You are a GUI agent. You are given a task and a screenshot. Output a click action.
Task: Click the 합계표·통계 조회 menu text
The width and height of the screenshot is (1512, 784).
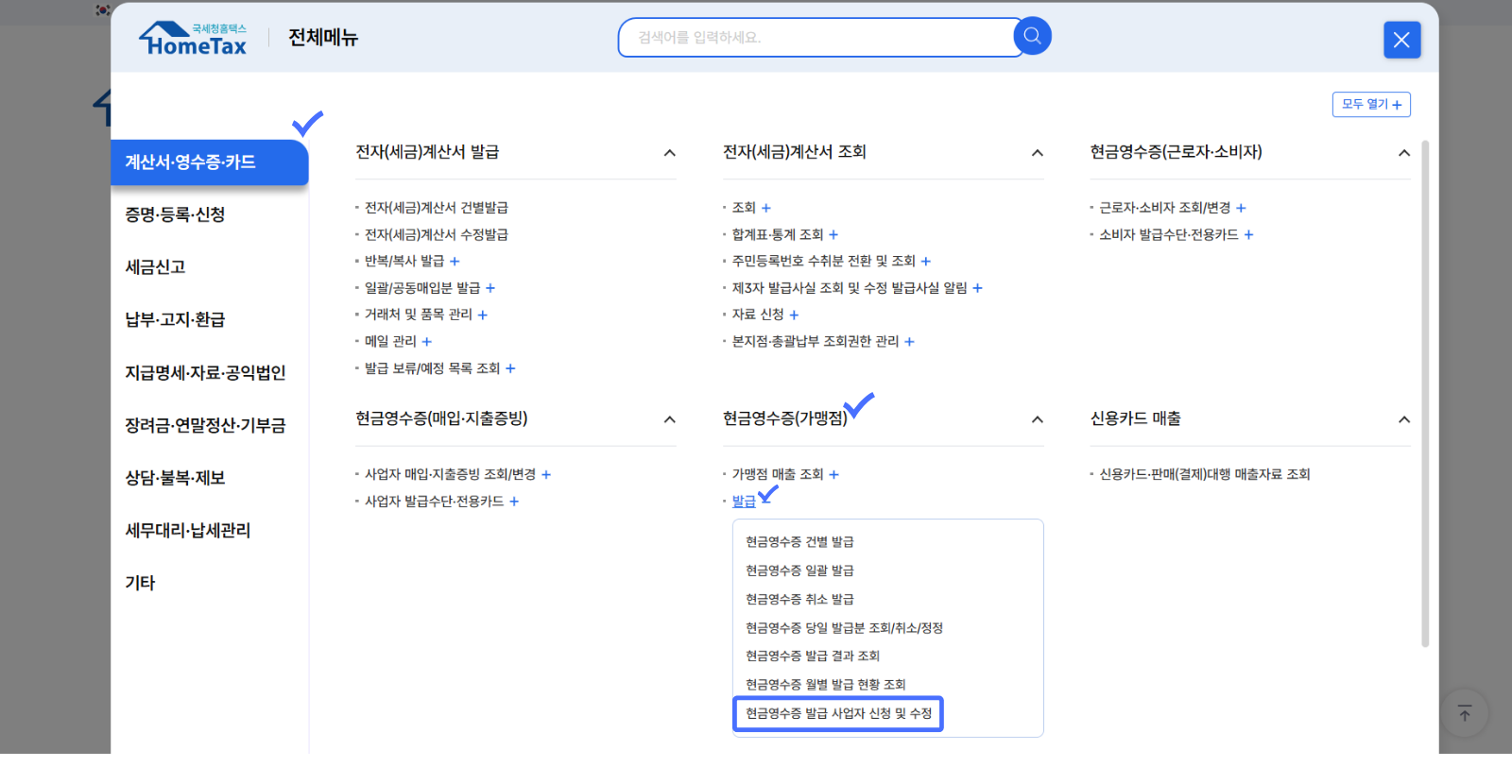tap(778, 234)
